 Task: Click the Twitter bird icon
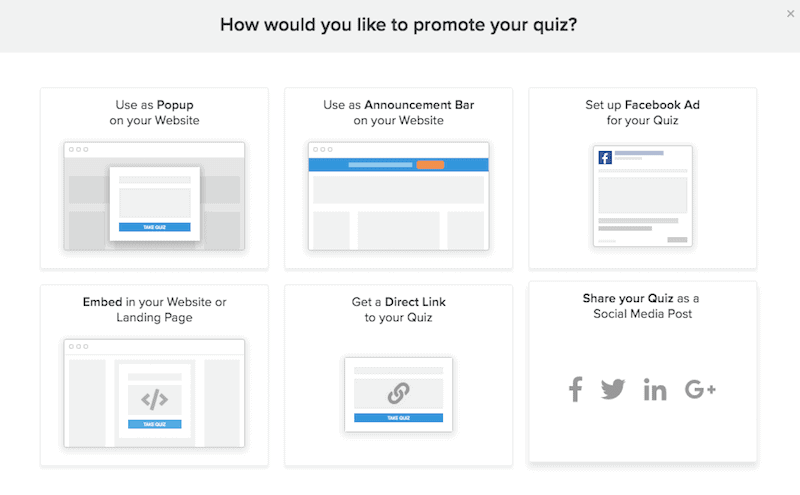click(613, 389)
